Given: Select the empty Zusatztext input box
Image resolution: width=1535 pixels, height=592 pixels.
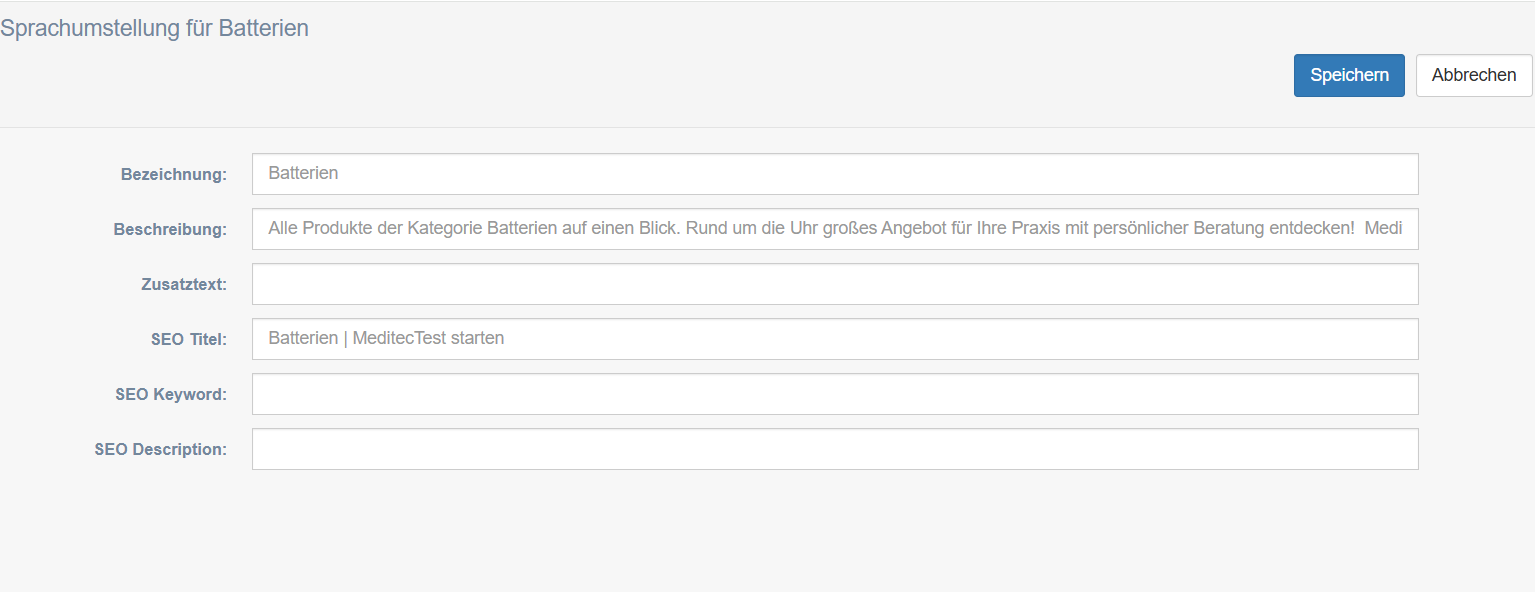Looking at the screenshot, I should click(835, 284).
